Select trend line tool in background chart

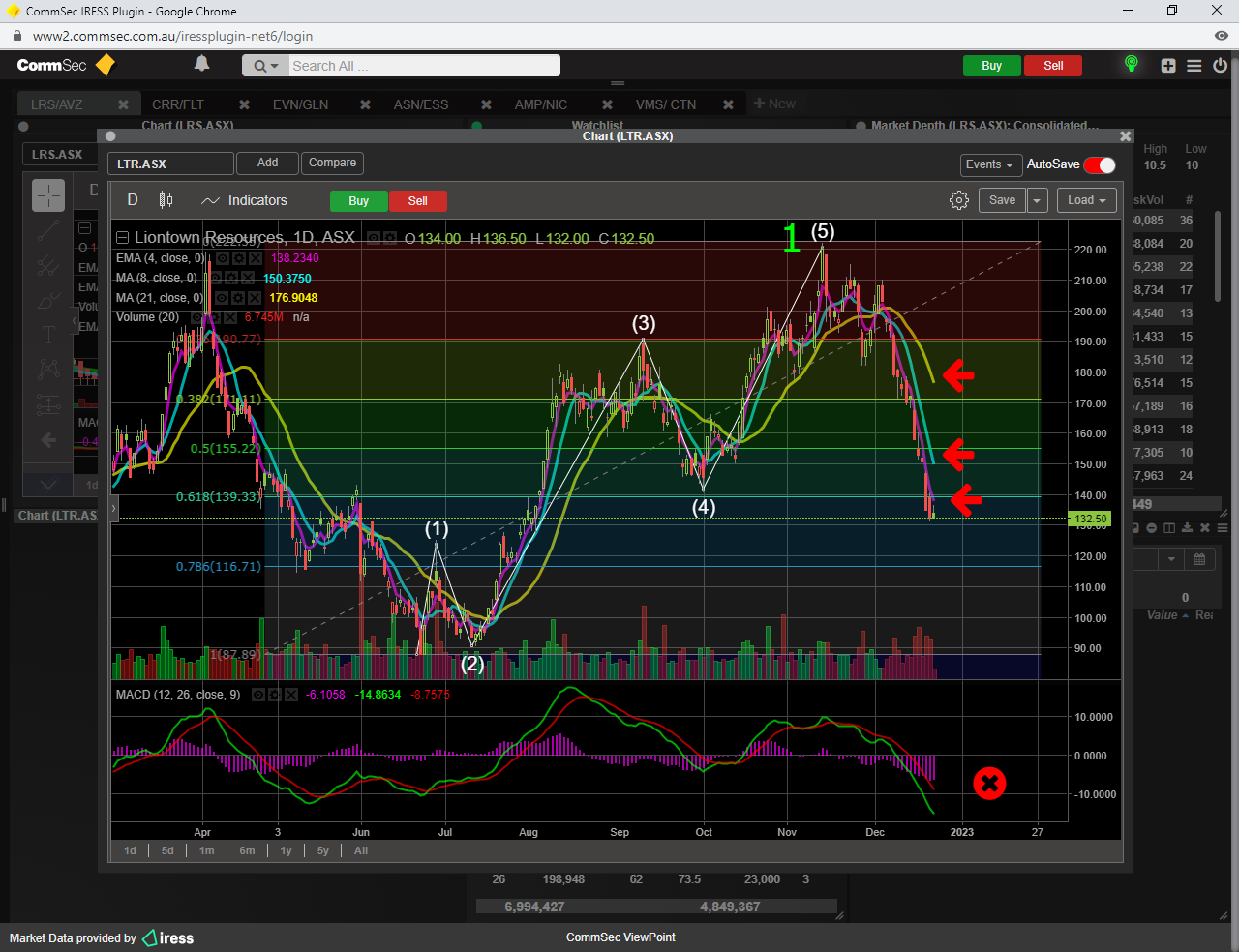click(x=48, y=231)
